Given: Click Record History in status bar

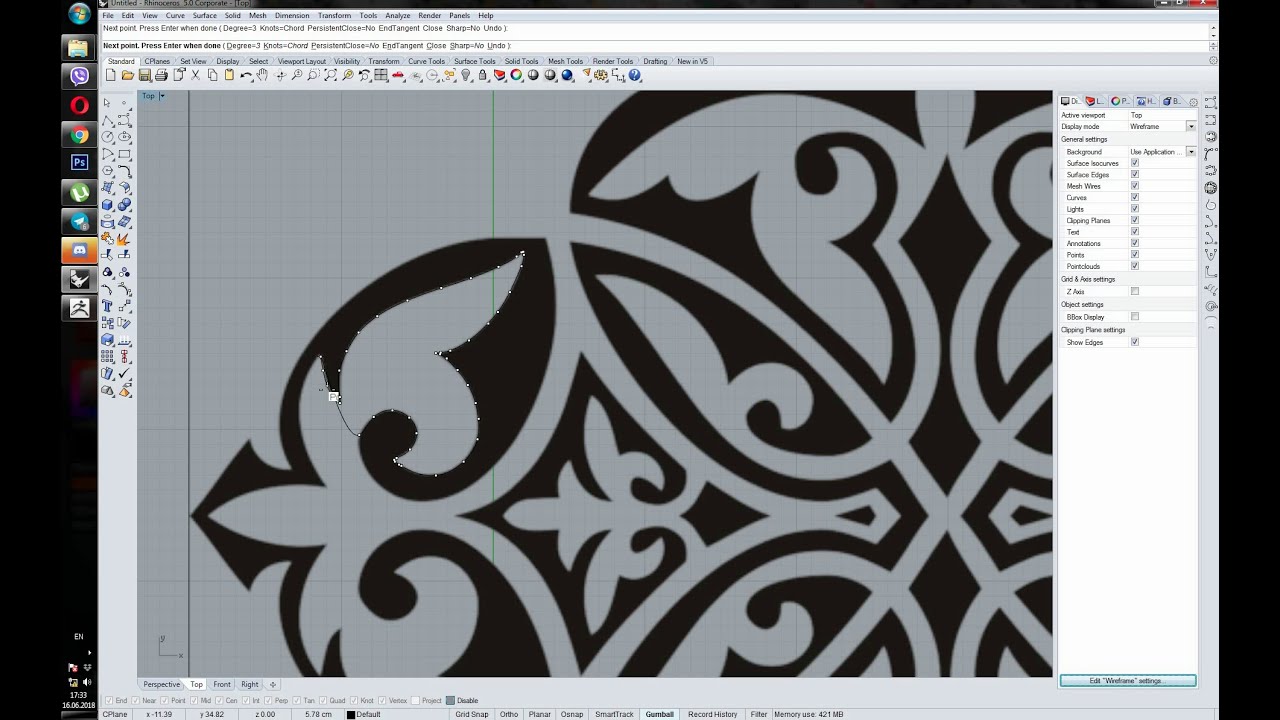Looking at the screenshot, I should (713, 714).
